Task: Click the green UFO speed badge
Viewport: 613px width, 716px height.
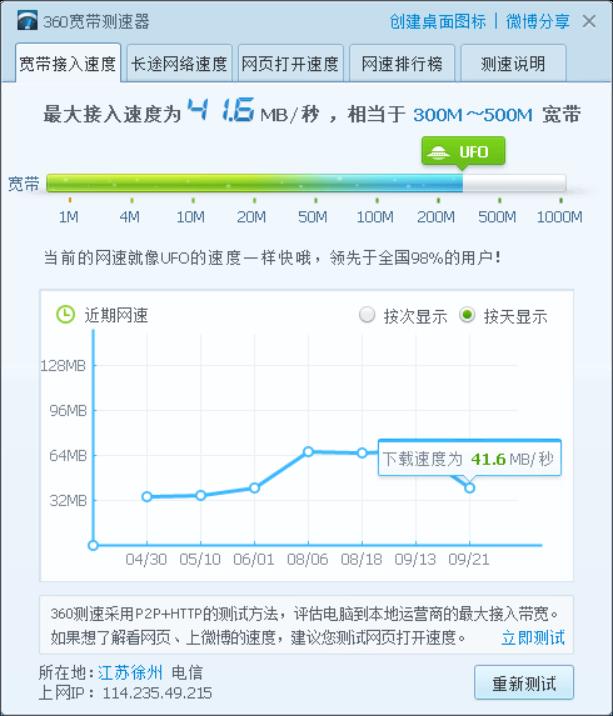Action: [x=463, y=152]
